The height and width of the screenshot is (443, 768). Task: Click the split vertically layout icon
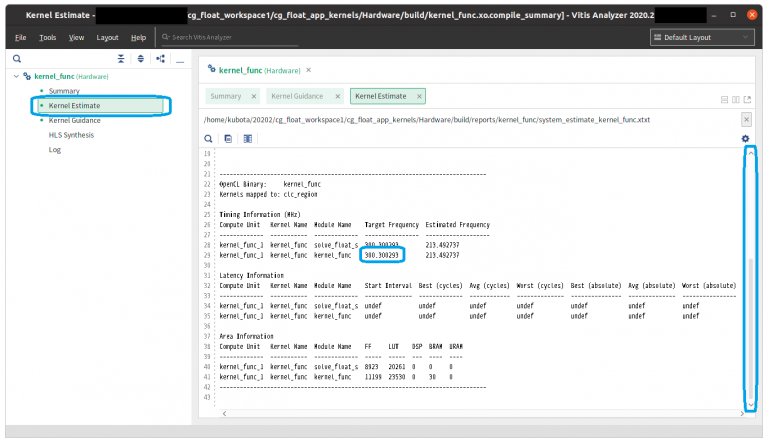tap(737, 99)
